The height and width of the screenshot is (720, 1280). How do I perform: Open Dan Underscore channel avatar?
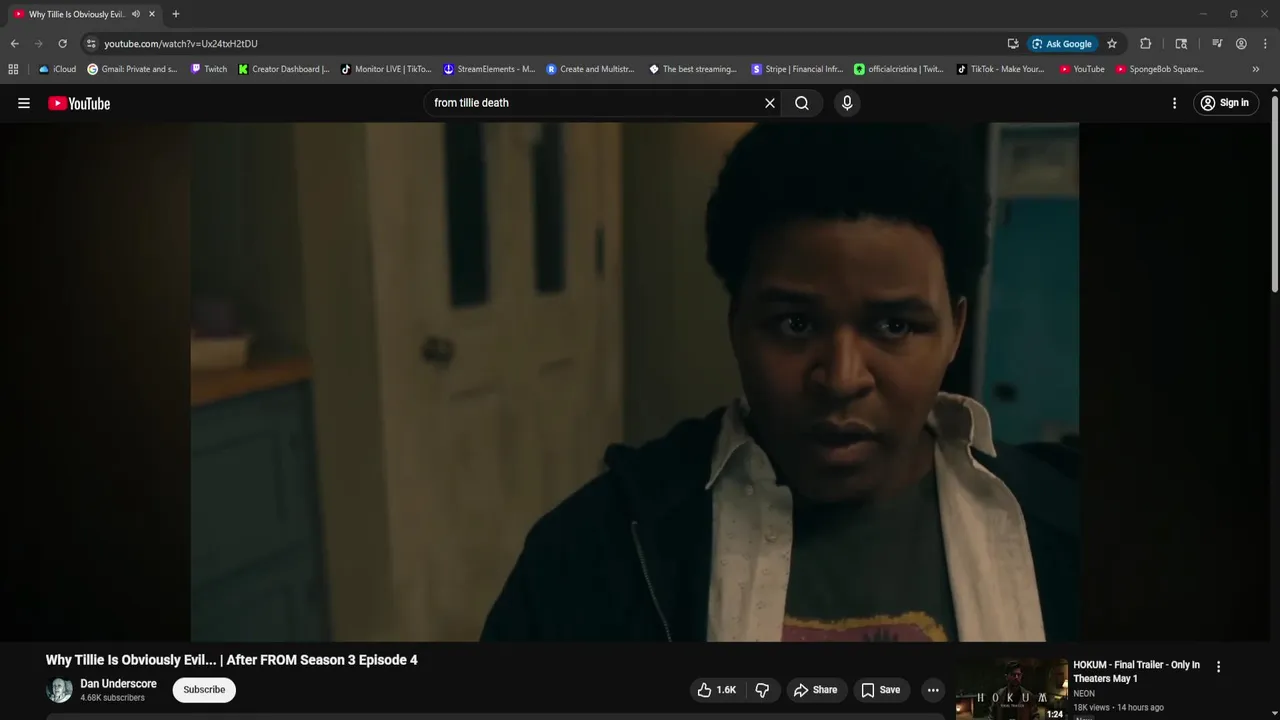[x=59, y=690]
